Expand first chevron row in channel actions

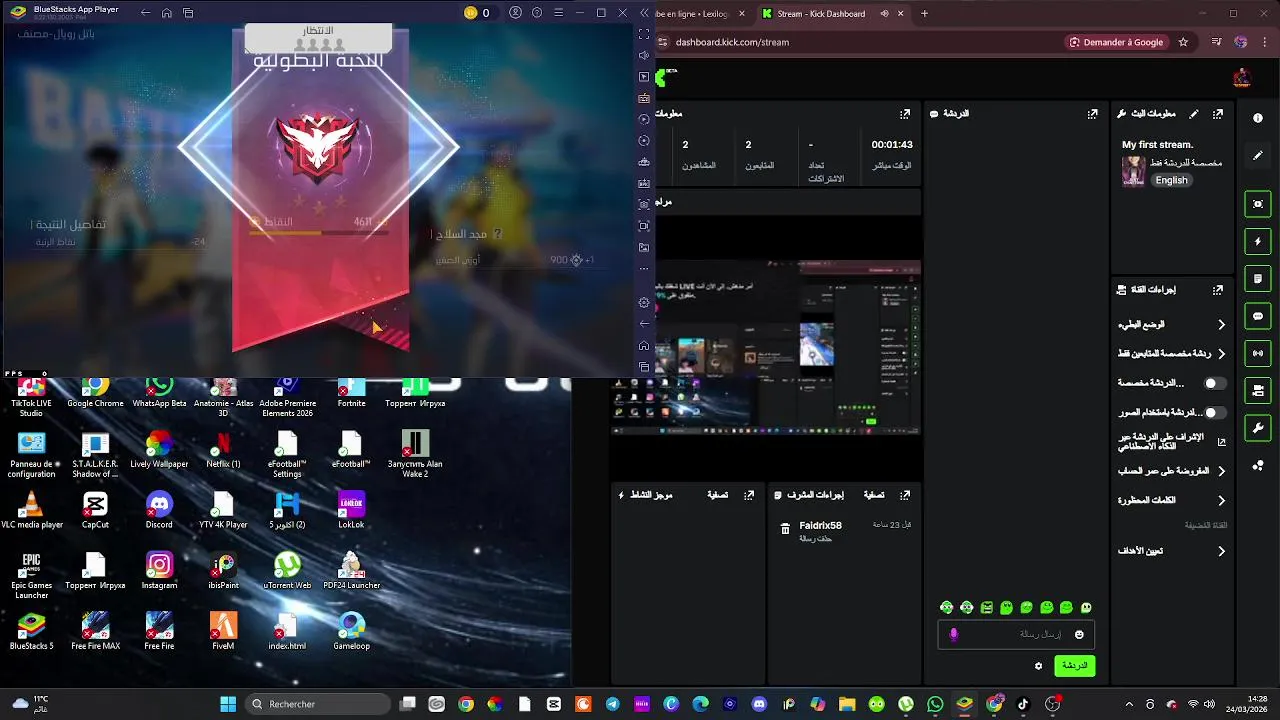pos(1221,325)
